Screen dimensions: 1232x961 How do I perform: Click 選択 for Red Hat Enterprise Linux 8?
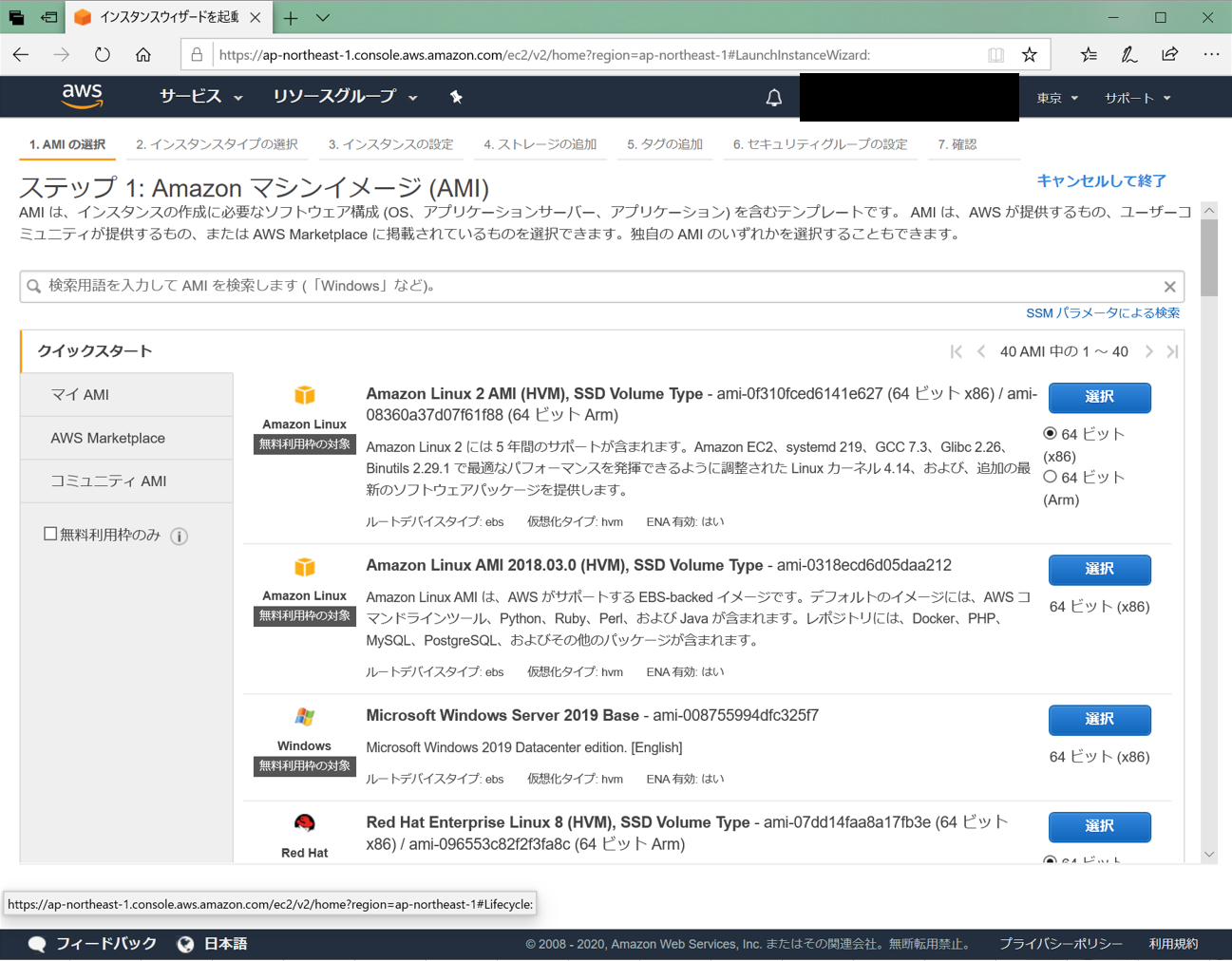pyautogui.click(x=1099, y=826)
